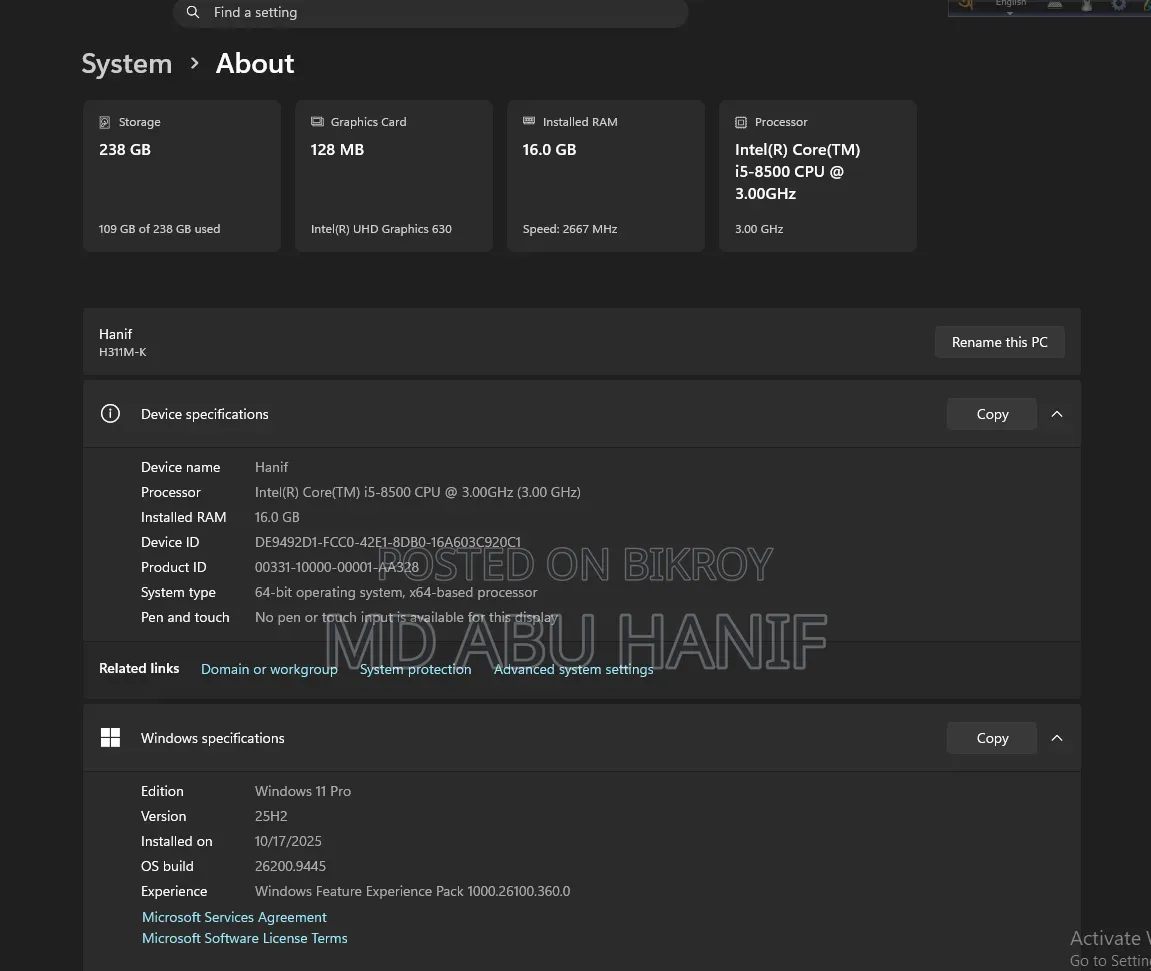The image size is (1151, 971).
Task: Click the Device specifications info icon
Action: (110, 414)
